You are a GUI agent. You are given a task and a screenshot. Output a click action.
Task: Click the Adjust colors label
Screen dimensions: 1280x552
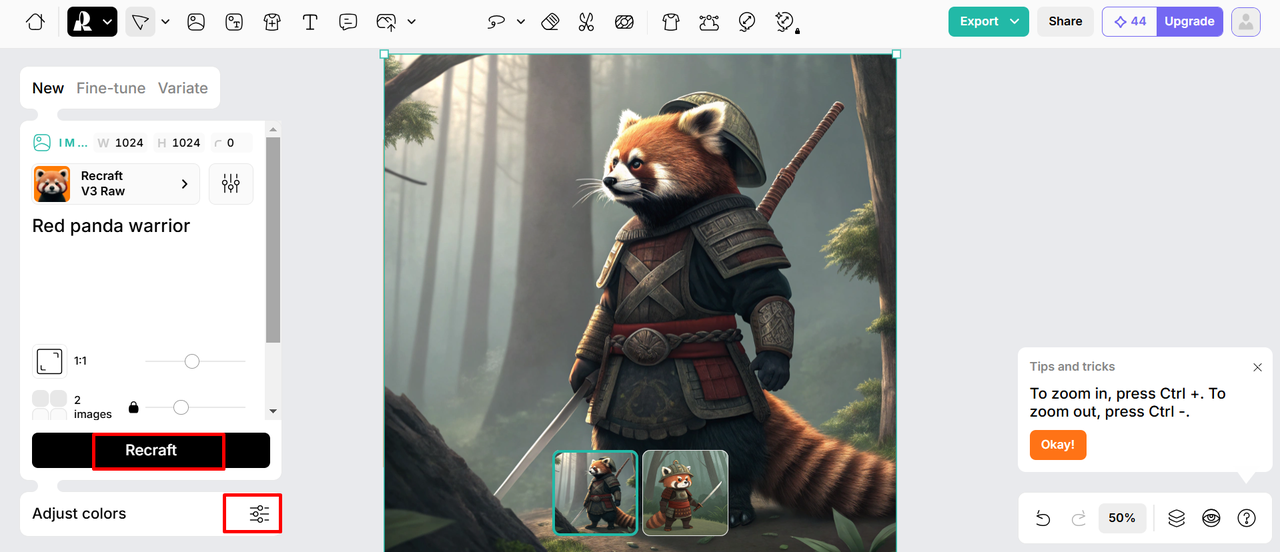pyautogui.click(x=79, y=514)
